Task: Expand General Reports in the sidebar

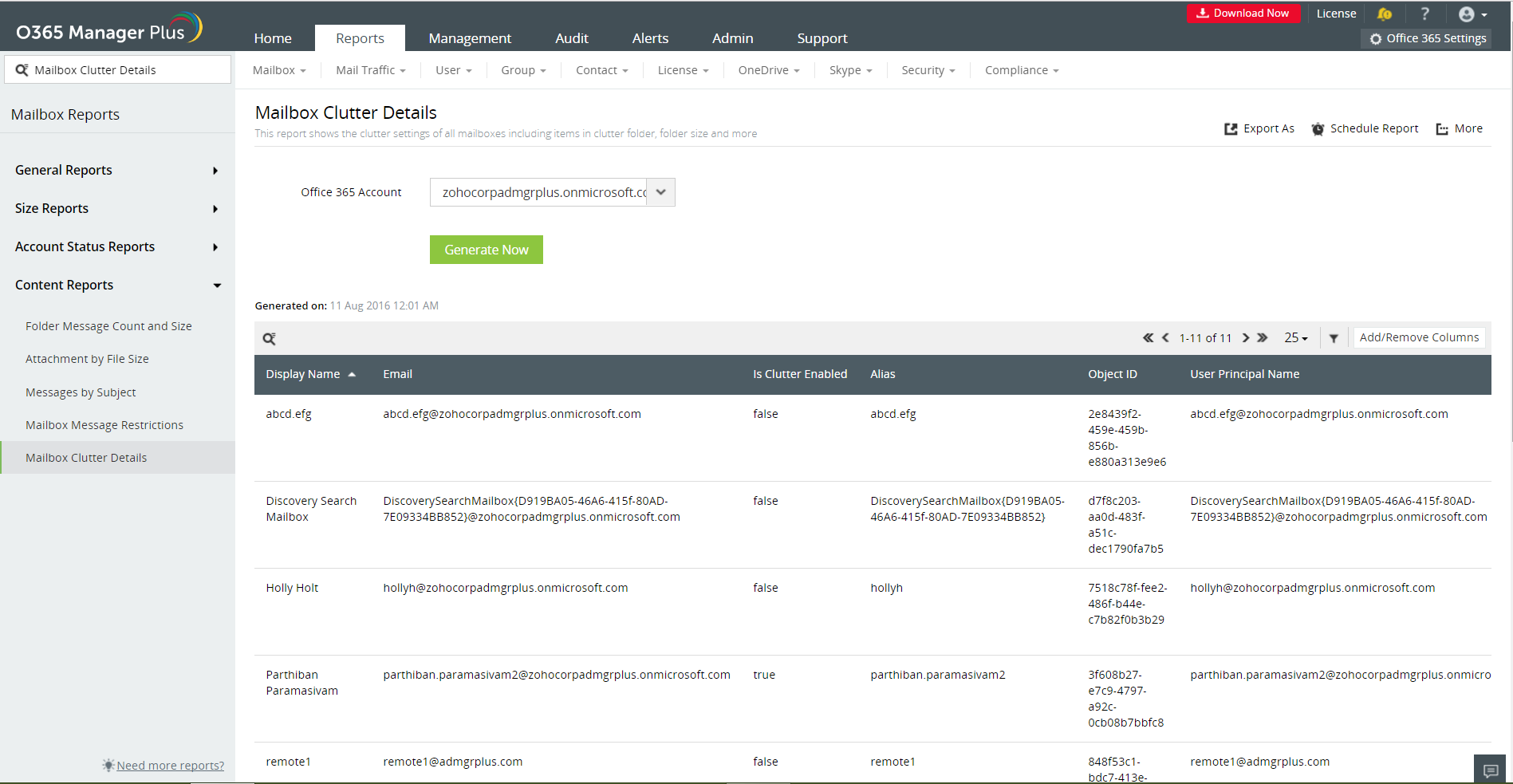Action: point(117,170)
